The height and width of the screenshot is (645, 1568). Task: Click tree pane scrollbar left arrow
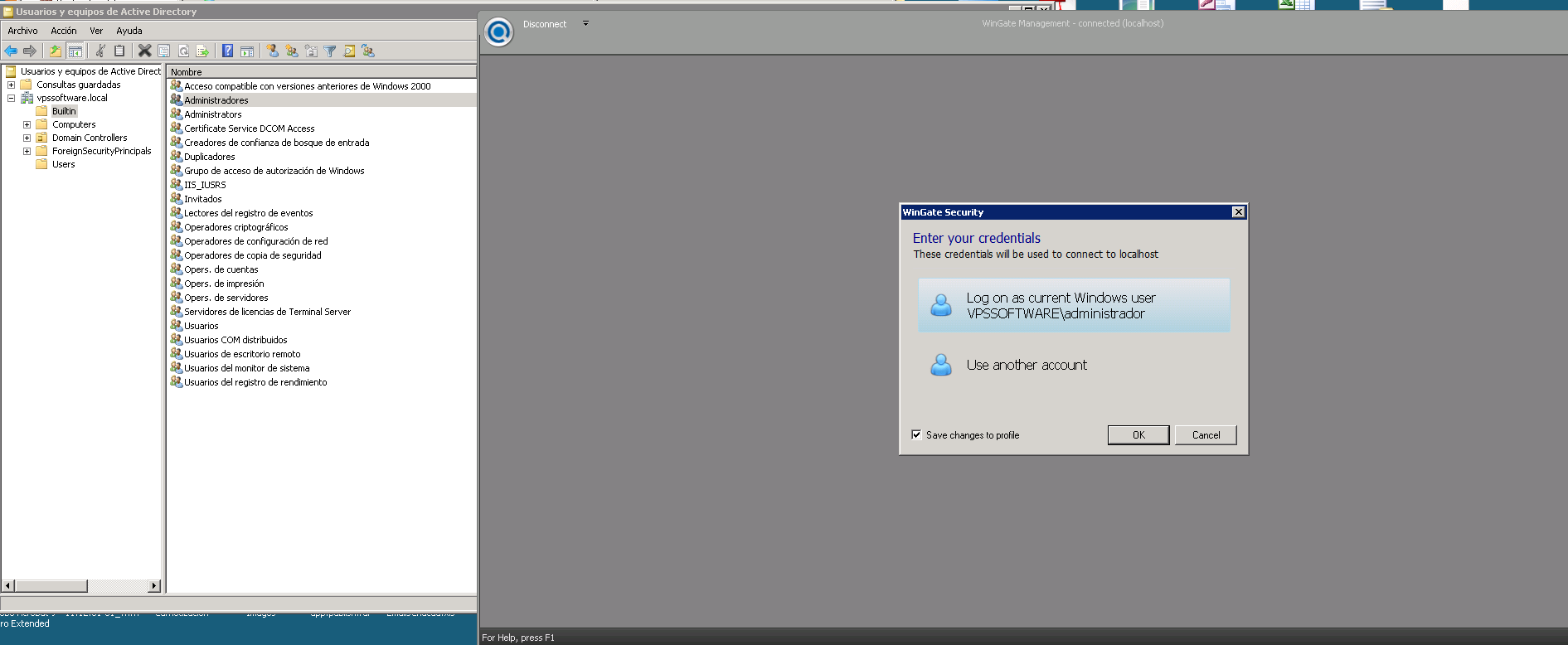pos(8,586)
